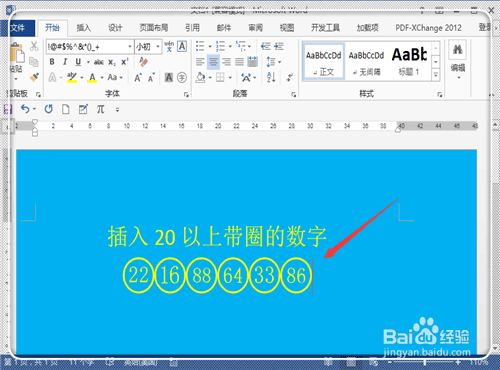Image resolution: width=500 pixels, height=370 pixels.
Task: Apply 正文 Normal style
Action: pos(323,62)
